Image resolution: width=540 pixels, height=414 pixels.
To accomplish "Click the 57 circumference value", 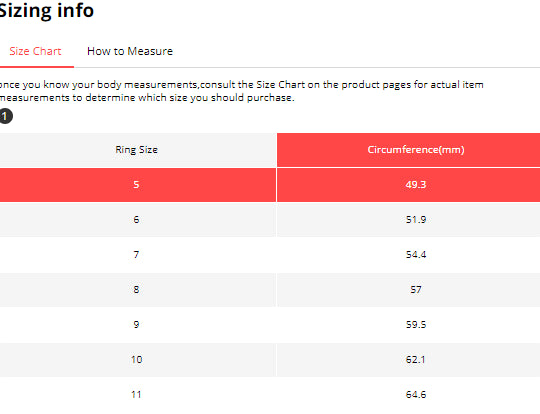I will coord(416,290).
